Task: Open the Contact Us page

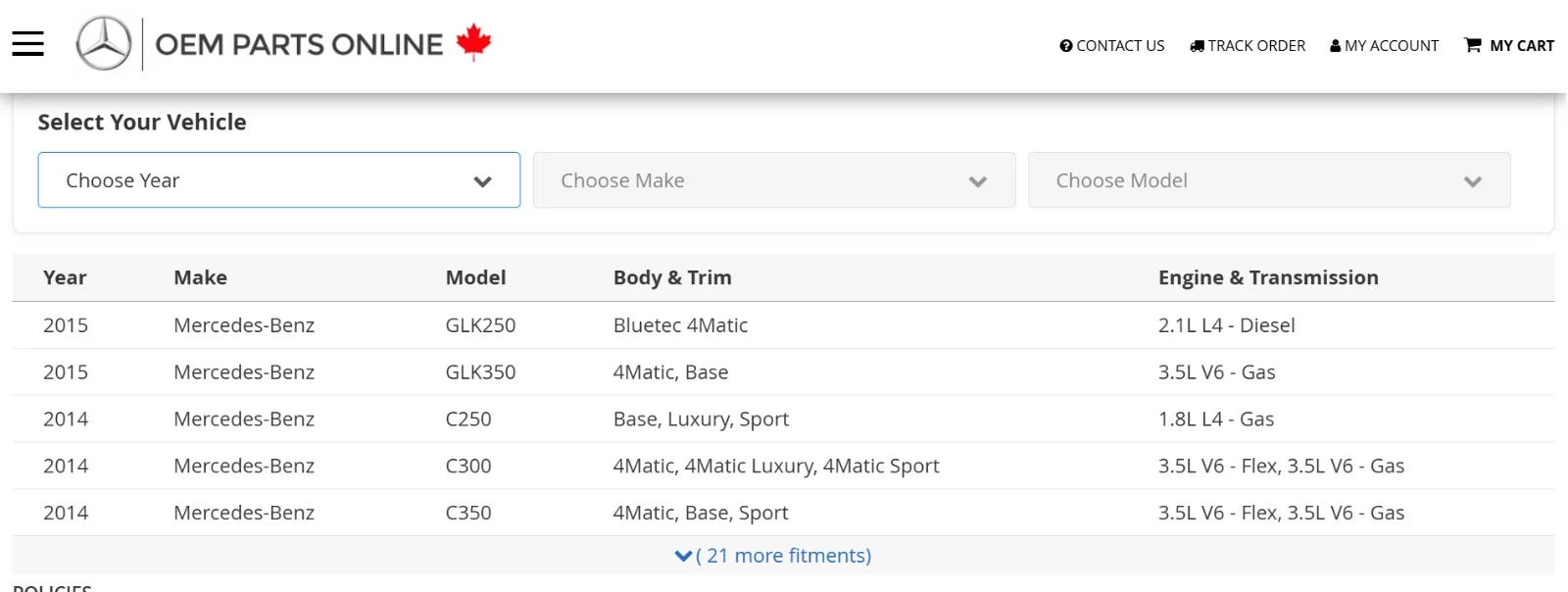Action: (1112, 46)
